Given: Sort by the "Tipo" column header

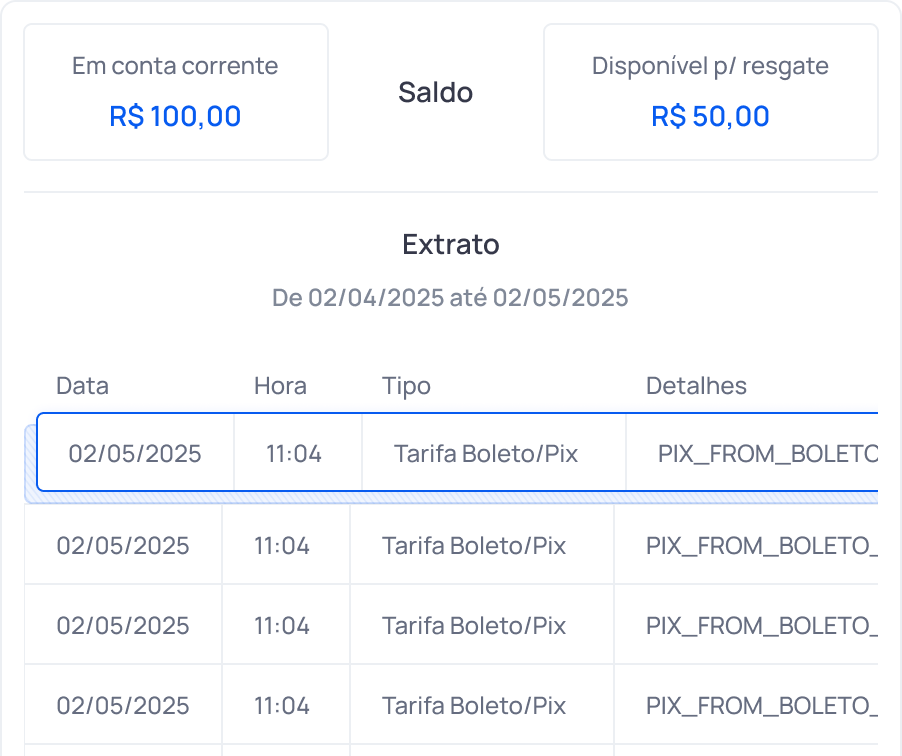Looking at the screenshot, I should point(406,386).
